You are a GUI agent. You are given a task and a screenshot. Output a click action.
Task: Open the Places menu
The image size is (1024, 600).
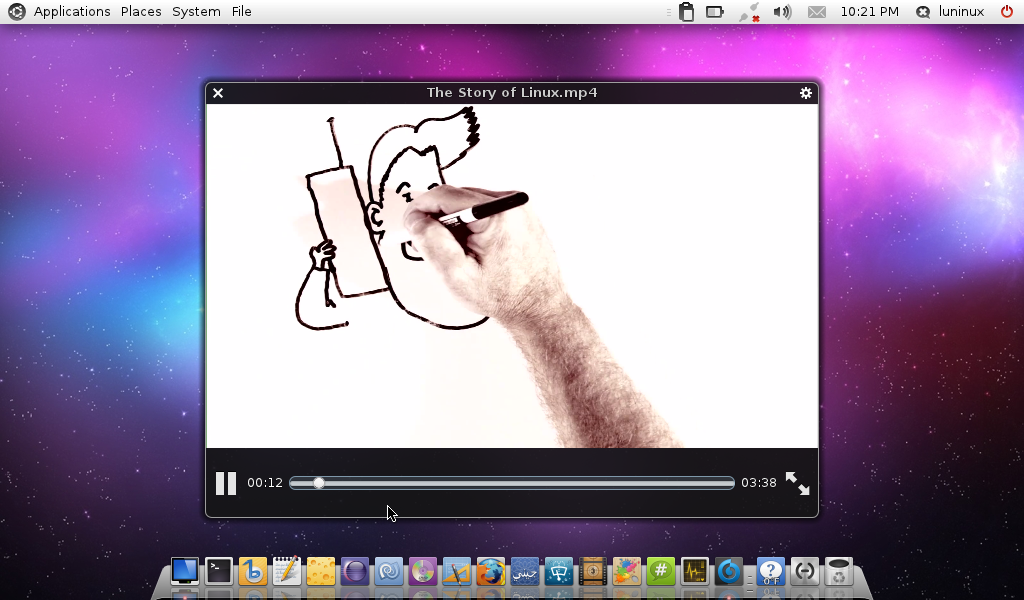pos(141,12)
